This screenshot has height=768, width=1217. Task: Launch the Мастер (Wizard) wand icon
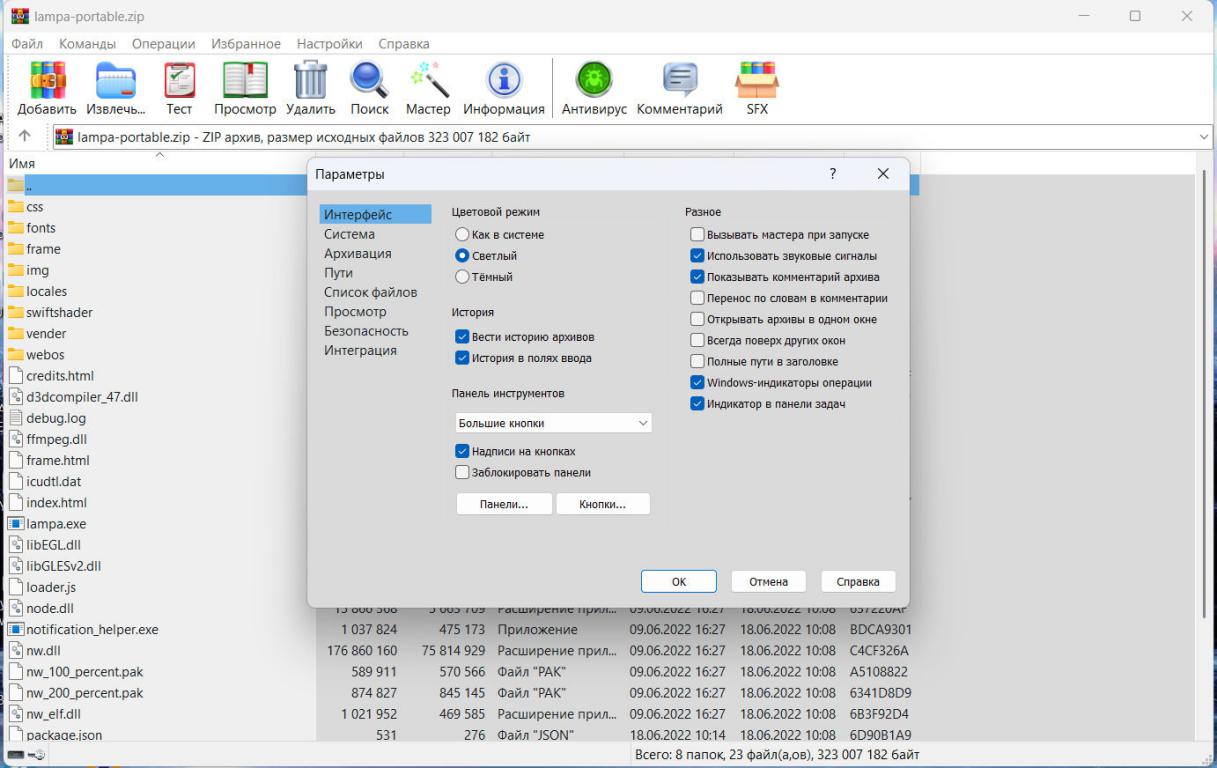(428, 81)
